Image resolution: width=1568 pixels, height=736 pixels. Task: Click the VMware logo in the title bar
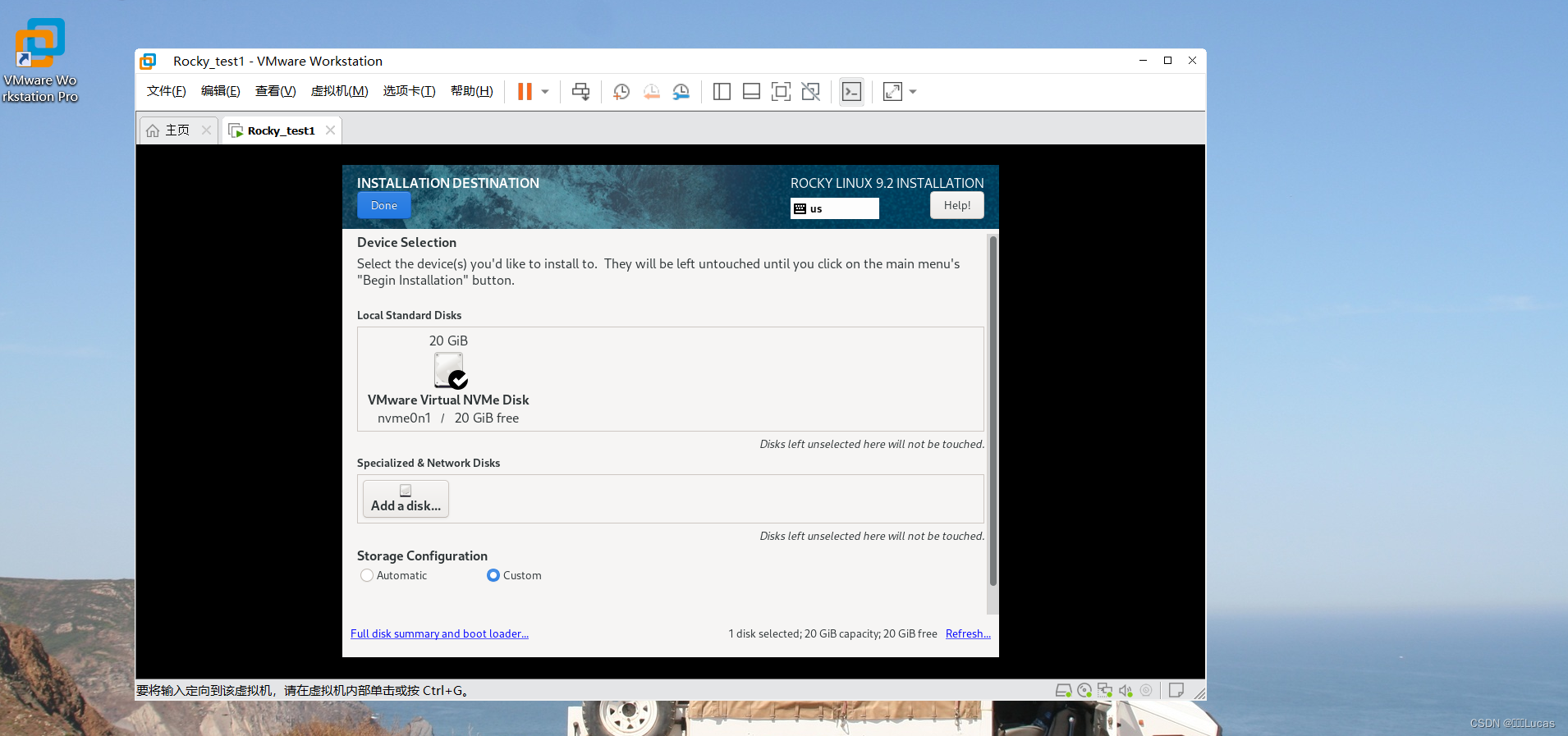pos(148,62)
